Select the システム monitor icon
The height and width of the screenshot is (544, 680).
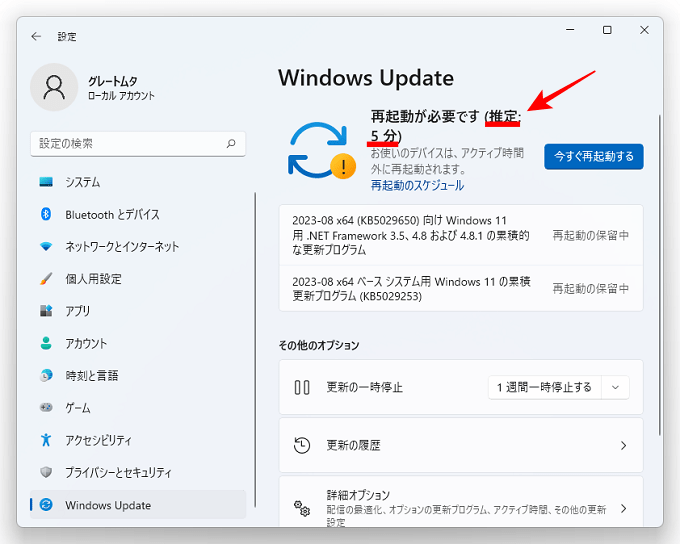(x=46, y=182)
